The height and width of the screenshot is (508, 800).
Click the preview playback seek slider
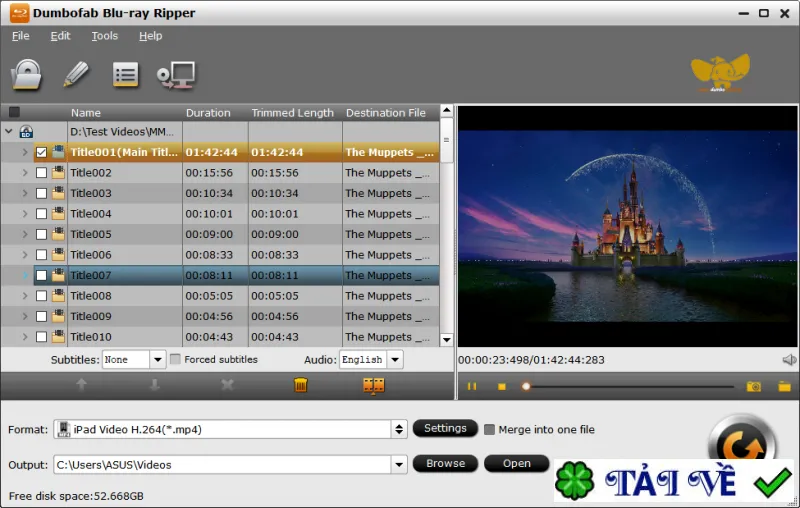click(629, 387)
